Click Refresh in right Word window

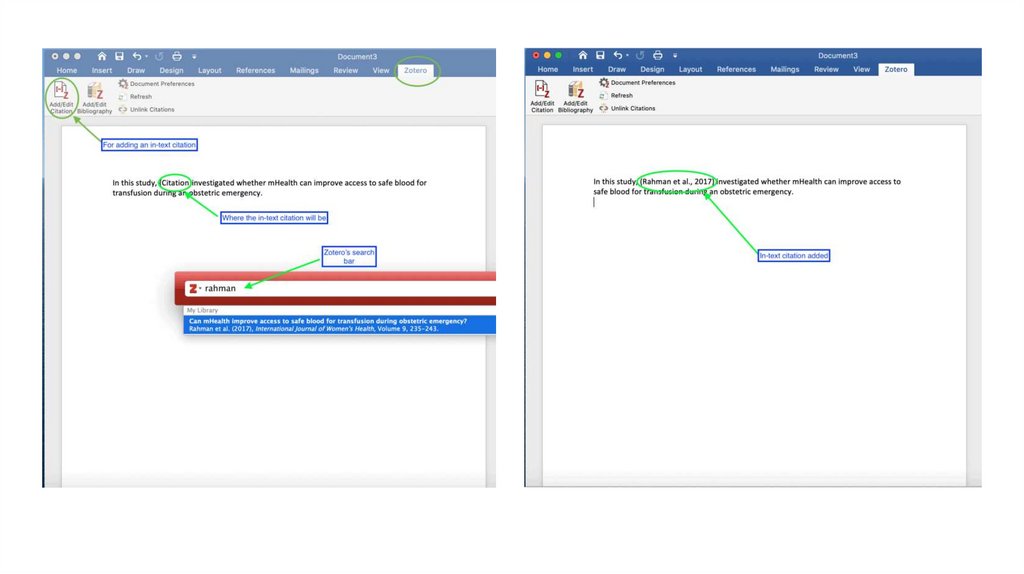pyautogui.click(x=616, y=95)
